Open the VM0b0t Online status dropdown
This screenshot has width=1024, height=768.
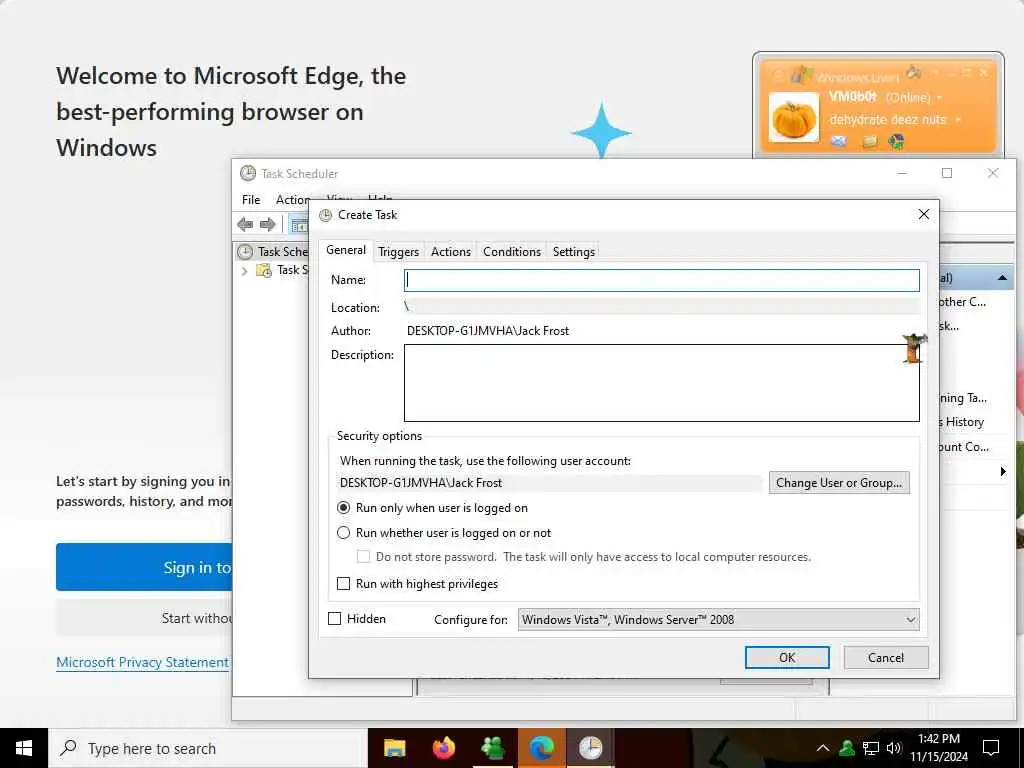point(940,98)
